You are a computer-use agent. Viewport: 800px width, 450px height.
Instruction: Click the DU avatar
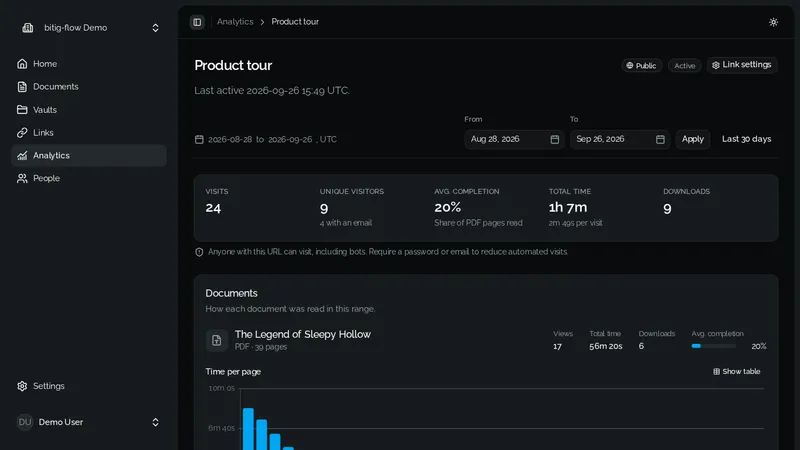coord(24,422)
